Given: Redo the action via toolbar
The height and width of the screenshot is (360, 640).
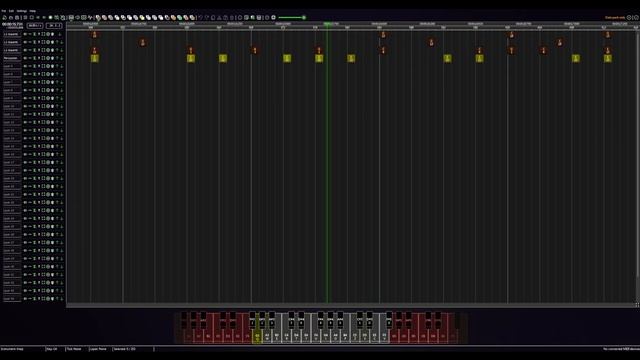Looking at the screenshot, I should (x=207, y=18).
